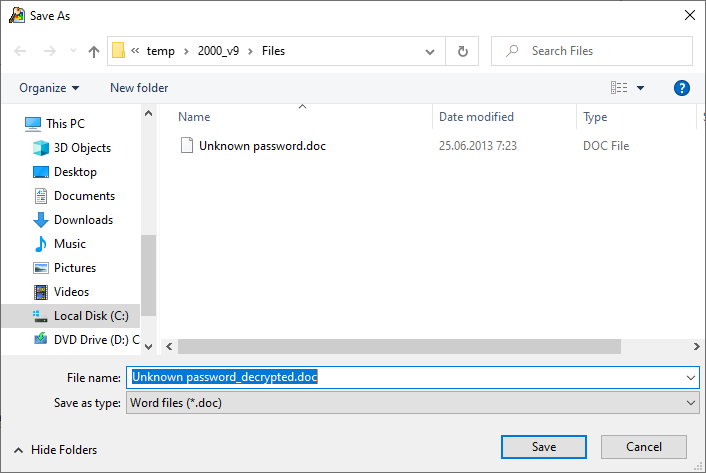This screenshot has width=706, height=473.
Task: Expand the Save as type dropdown
Action: click(x=692, y=402)
